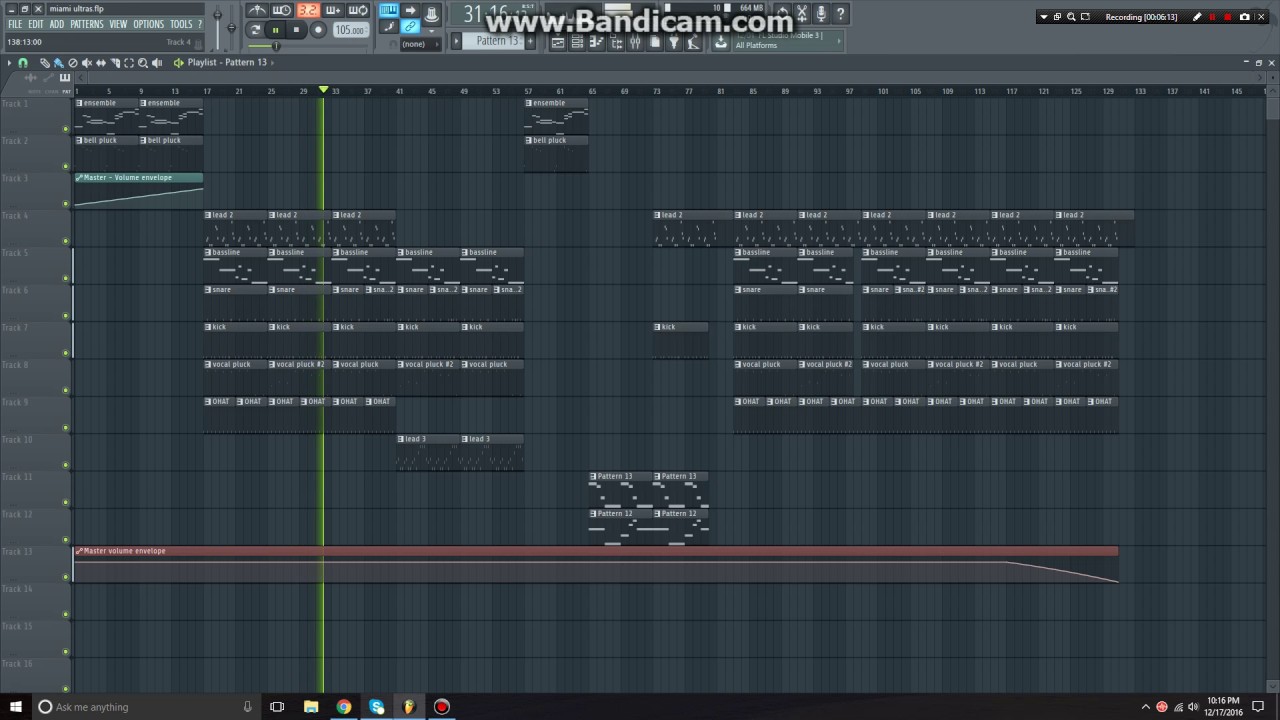Mute Track 1 using its green dot

point(66,128)
